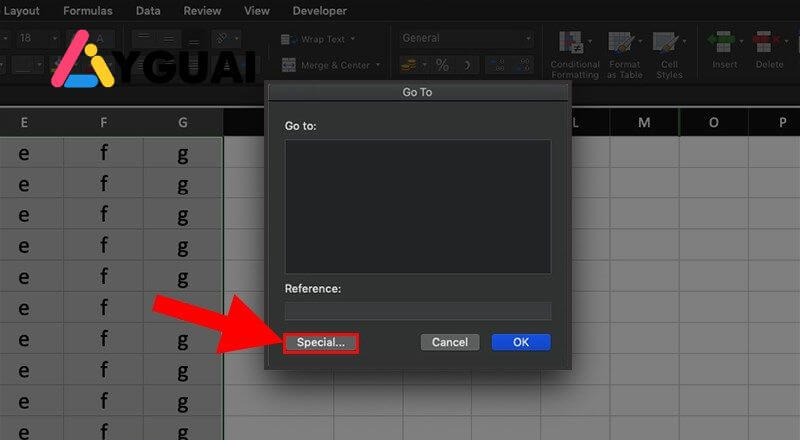Screen dimensions: 800x440
Task: Click inside the Go to list box
Action: [417, 206]
